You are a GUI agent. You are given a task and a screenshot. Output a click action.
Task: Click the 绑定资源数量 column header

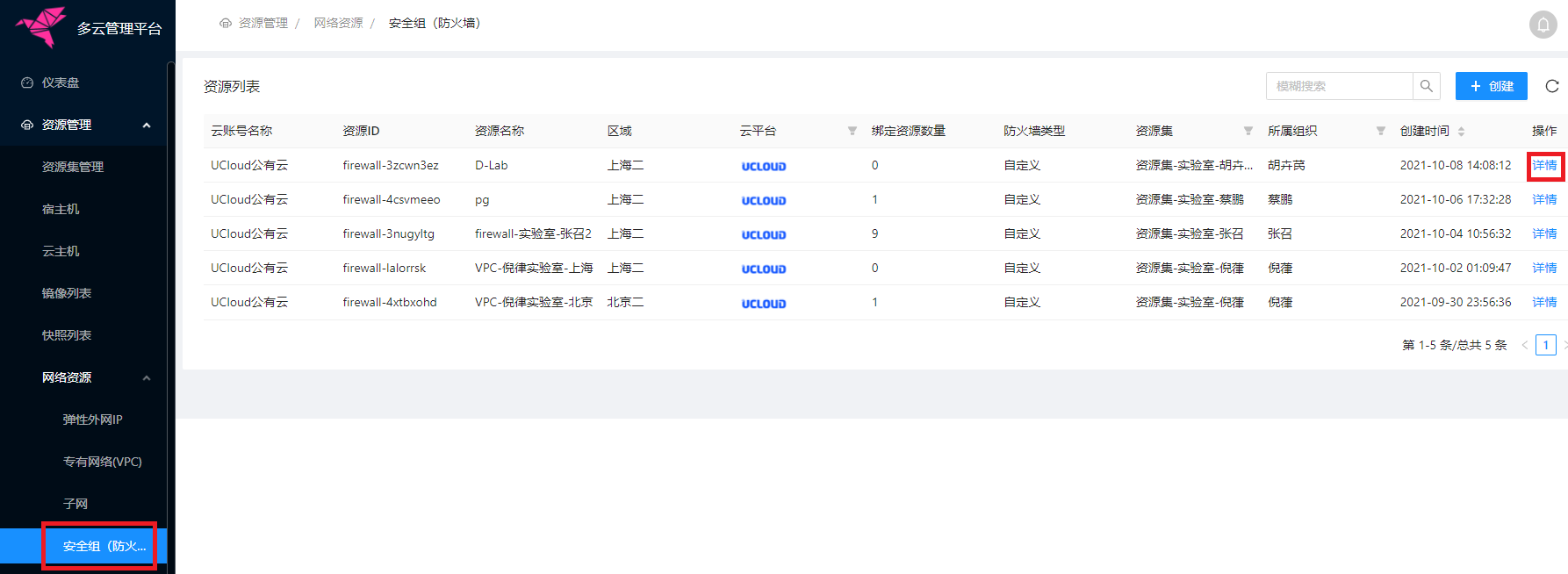click(909, 131)
